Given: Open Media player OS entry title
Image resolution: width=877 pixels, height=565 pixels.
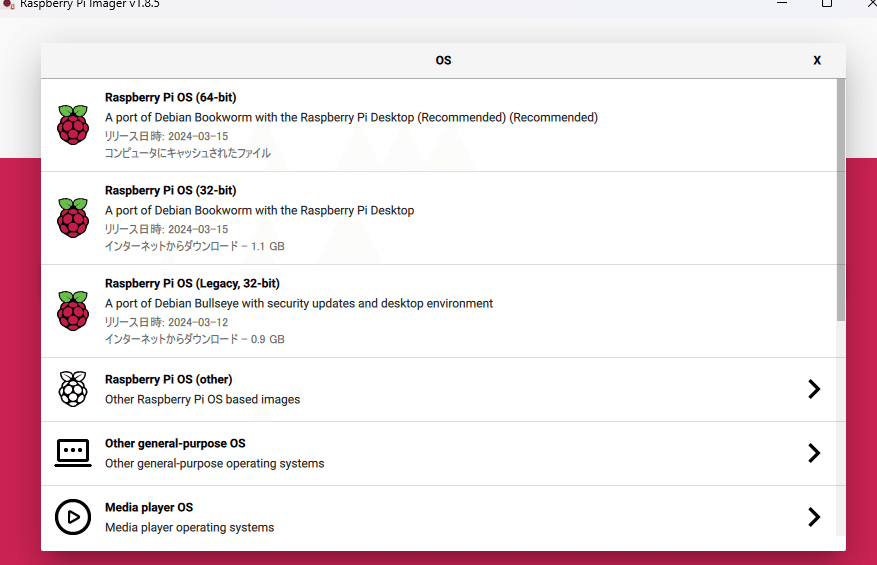Looking at the screenshot, I should coord(149,507).
